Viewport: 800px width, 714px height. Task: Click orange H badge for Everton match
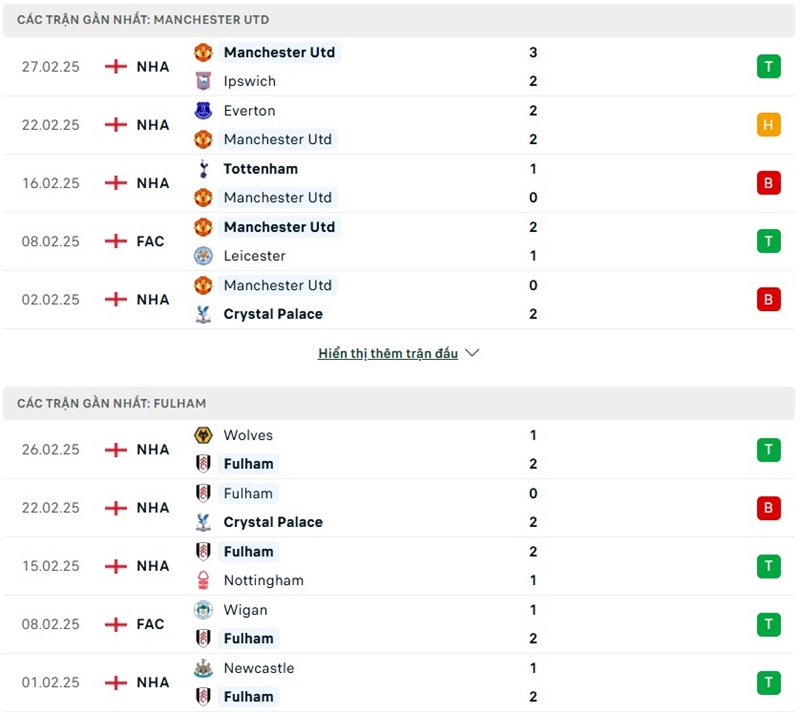tap(768, 125)
